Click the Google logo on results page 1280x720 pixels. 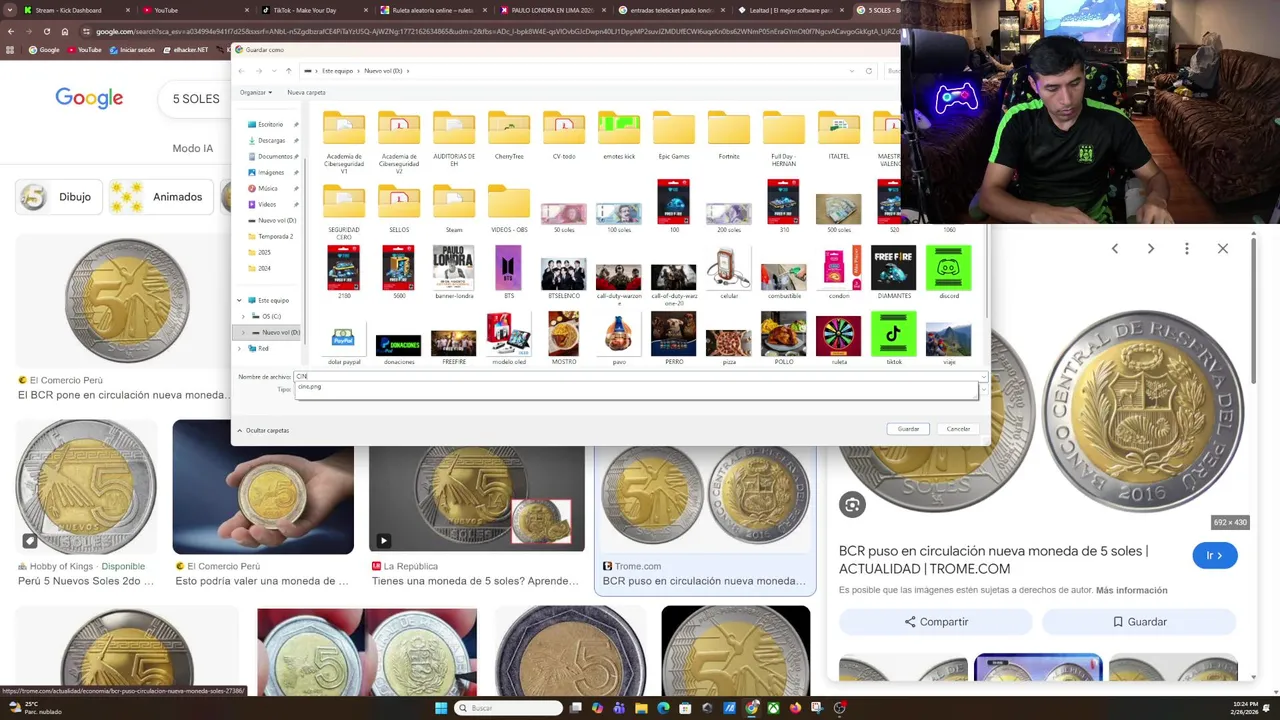tap(89, 98)
